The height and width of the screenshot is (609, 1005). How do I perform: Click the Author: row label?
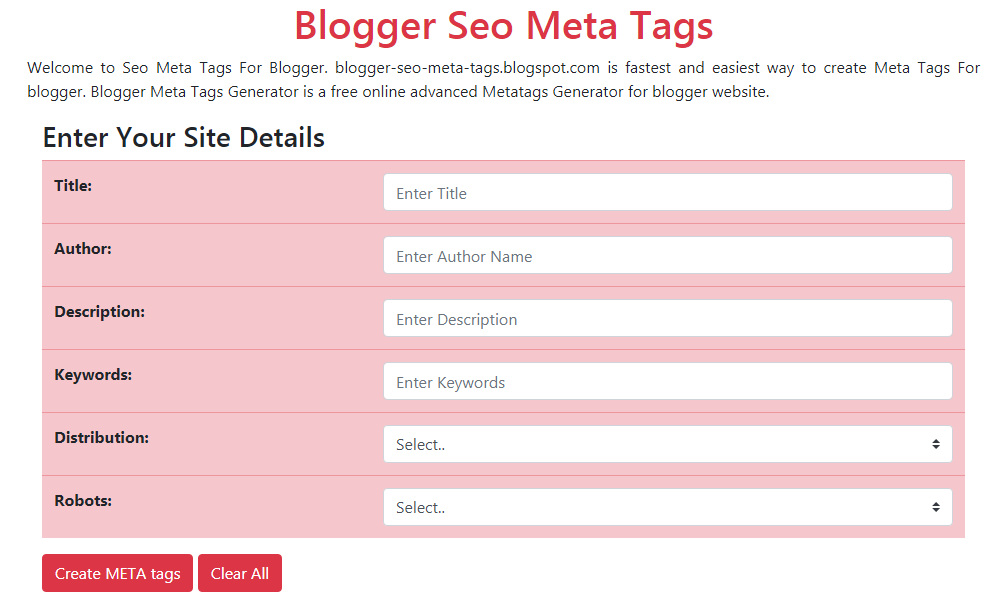(x=83, y=248)
